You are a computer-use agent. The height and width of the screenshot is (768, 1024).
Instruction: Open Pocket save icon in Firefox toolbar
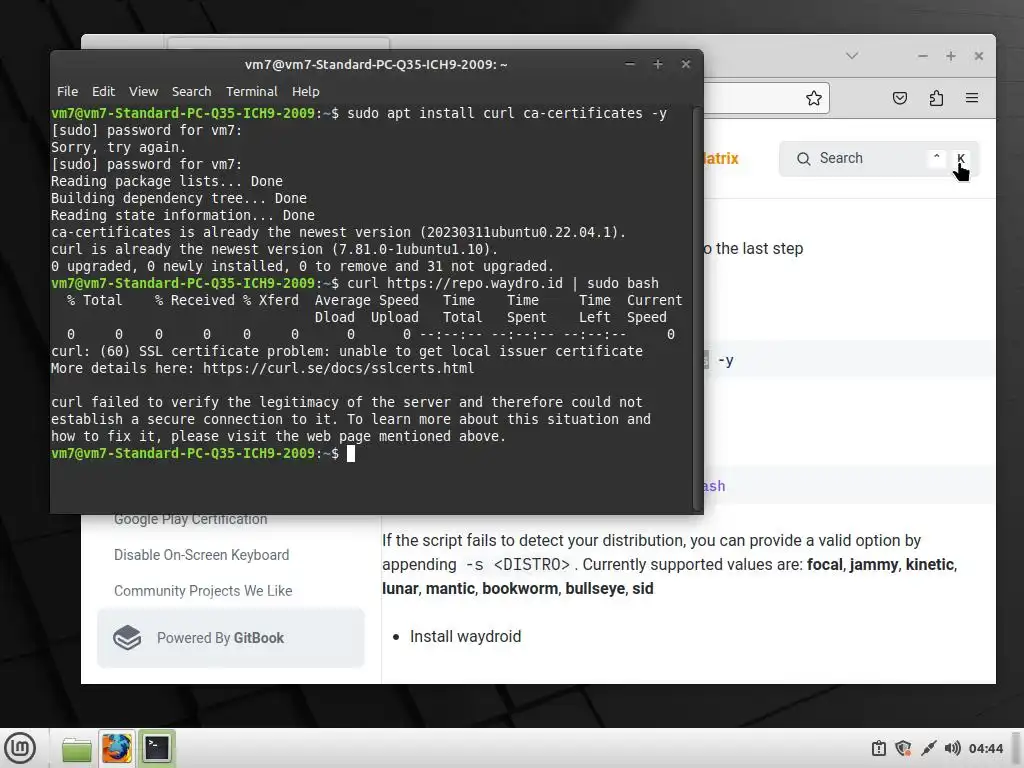[x=900, y=98]
